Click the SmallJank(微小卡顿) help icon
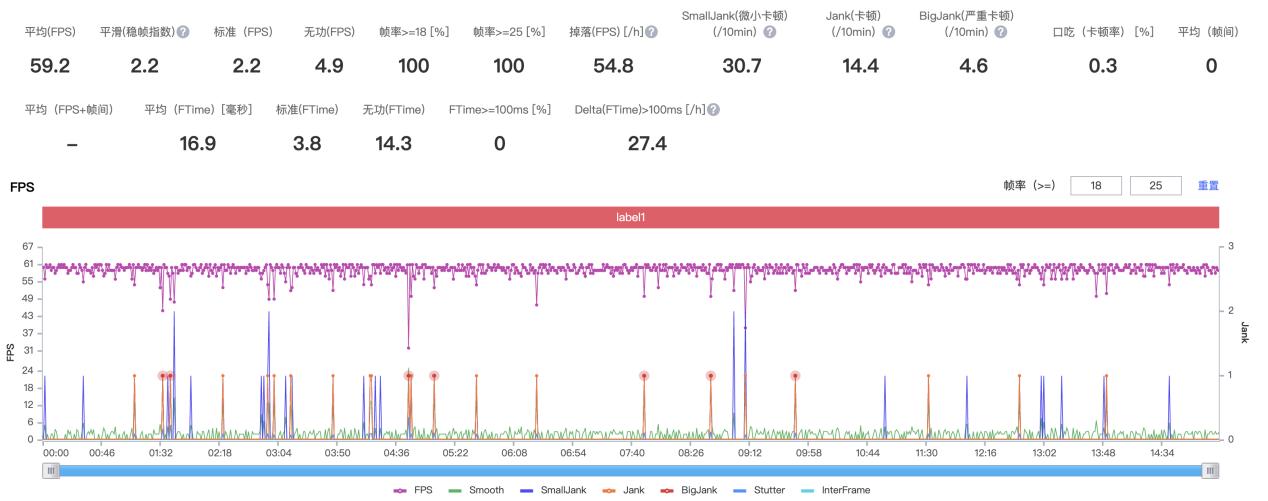The image size is (1268, 501). click(x=769, y=32)
